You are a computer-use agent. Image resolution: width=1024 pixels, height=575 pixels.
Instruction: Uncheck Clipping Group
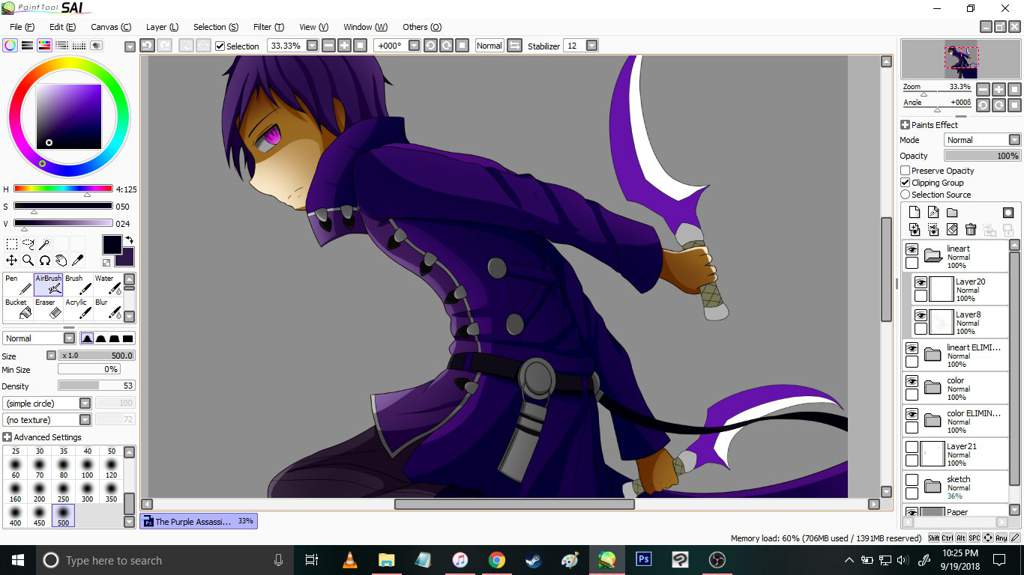click(905, 182)
